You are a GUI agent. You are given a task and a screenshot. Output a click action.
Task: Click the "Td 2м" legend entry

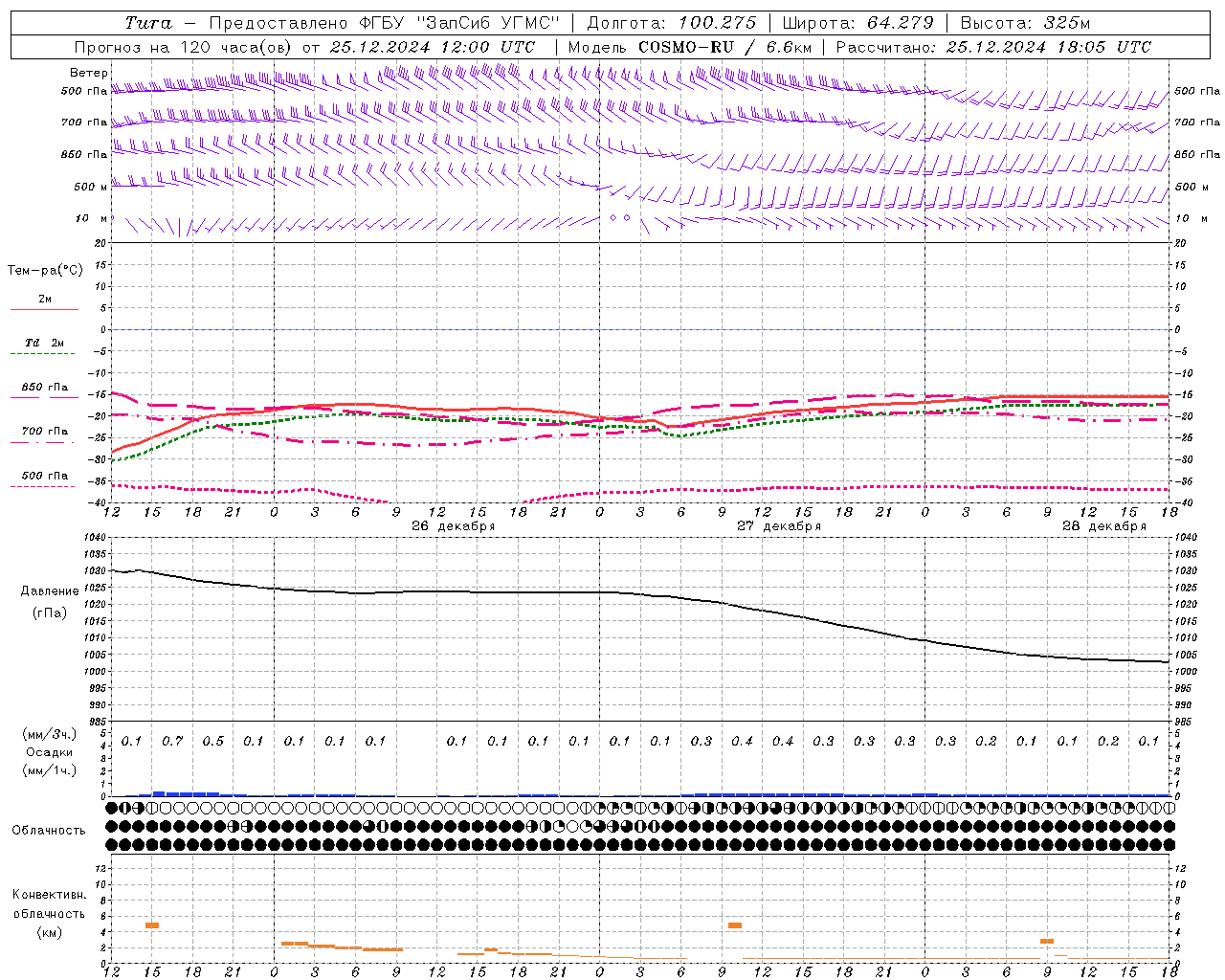(x=45, y=343)
